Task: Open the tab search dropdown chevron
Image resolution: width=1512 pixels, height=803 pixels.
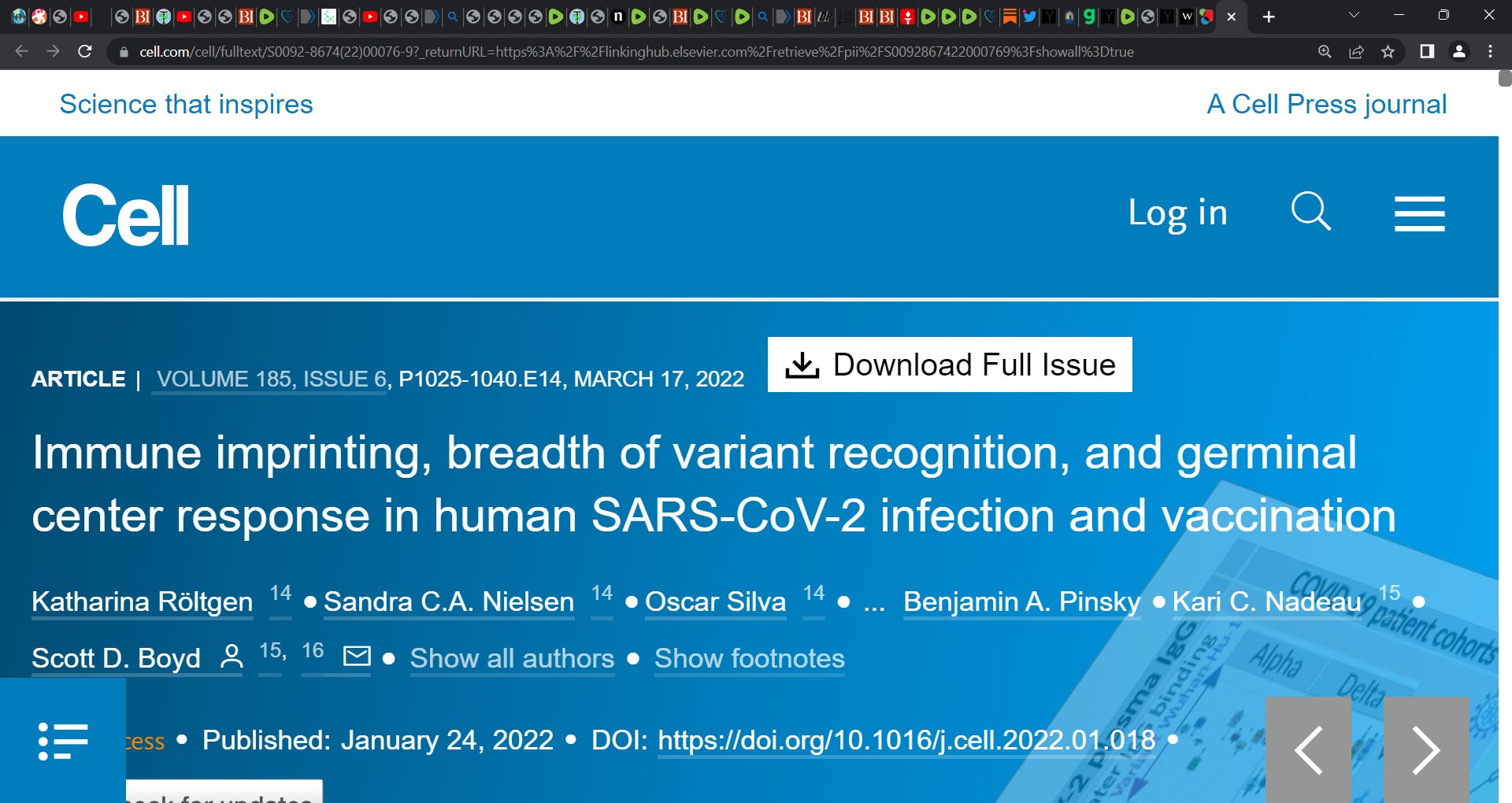Action: [1354, 15]
